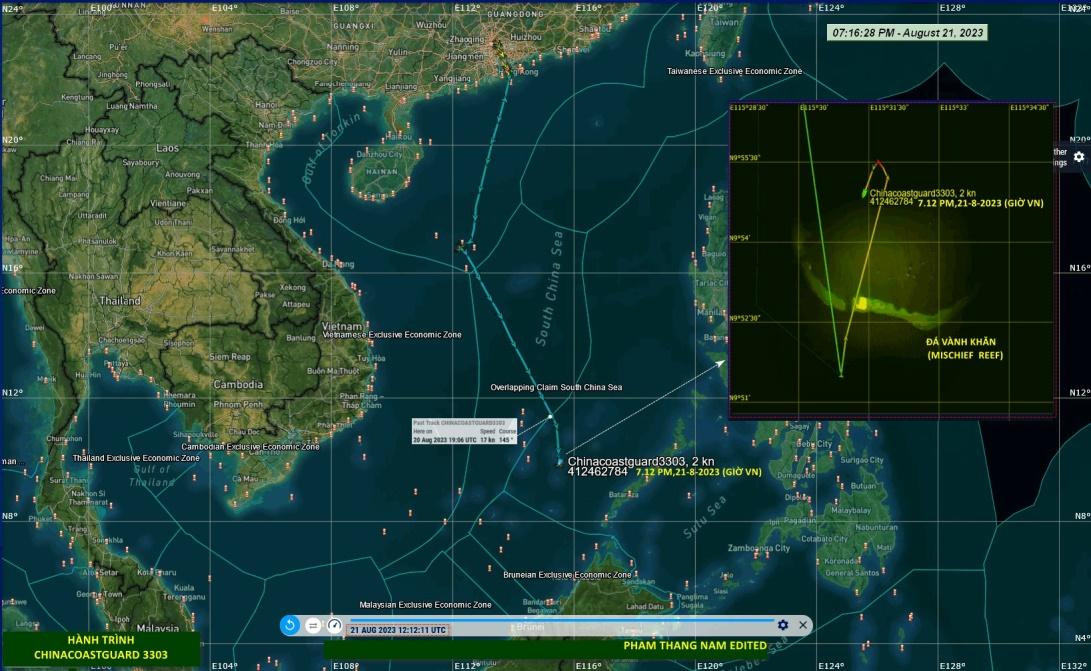
Task: Click the Chinacoastguard3303, 2 kn label on the main map
Action: tap(641, 461)
